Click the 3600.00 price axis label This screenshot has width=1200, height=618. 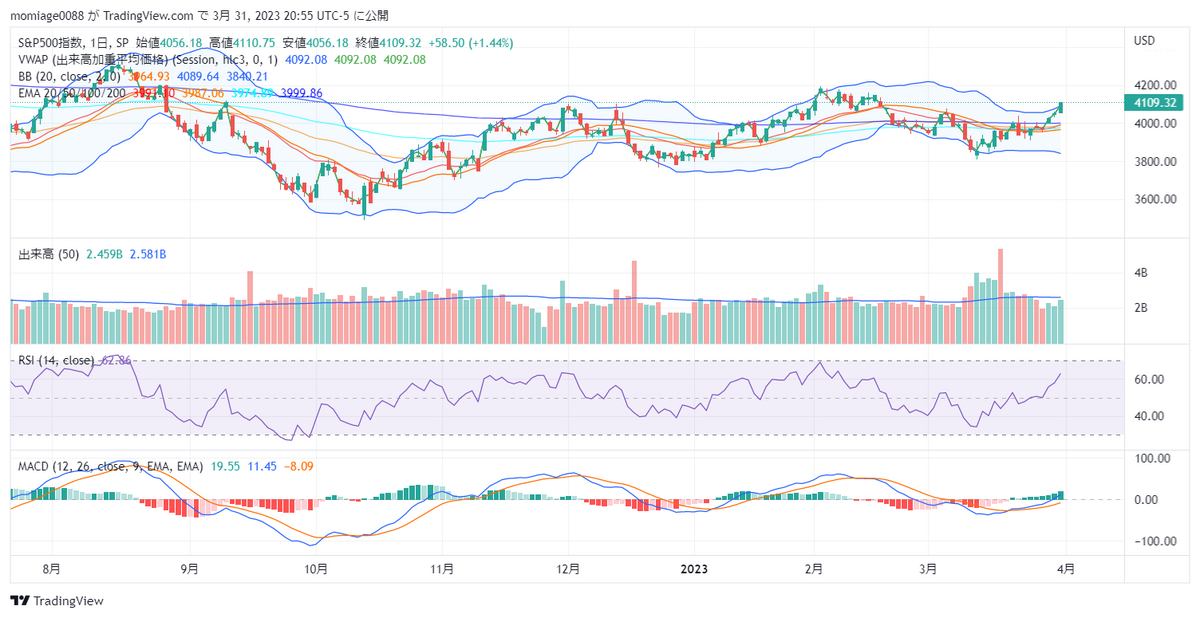click(x=1154, y=199)
